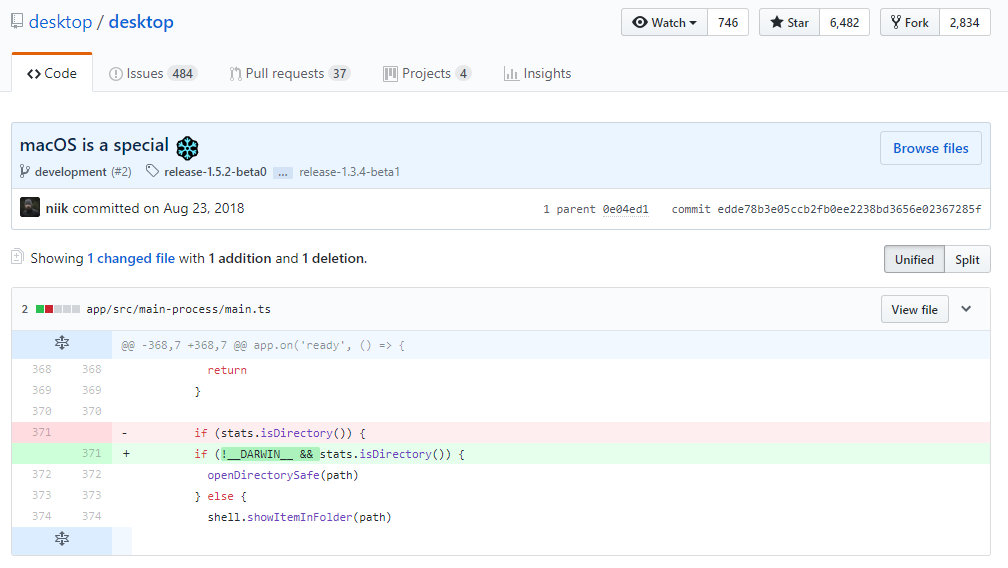1008x568 pixels.
Task: Open the Watch dropdown button
Action: coord(664,23)
